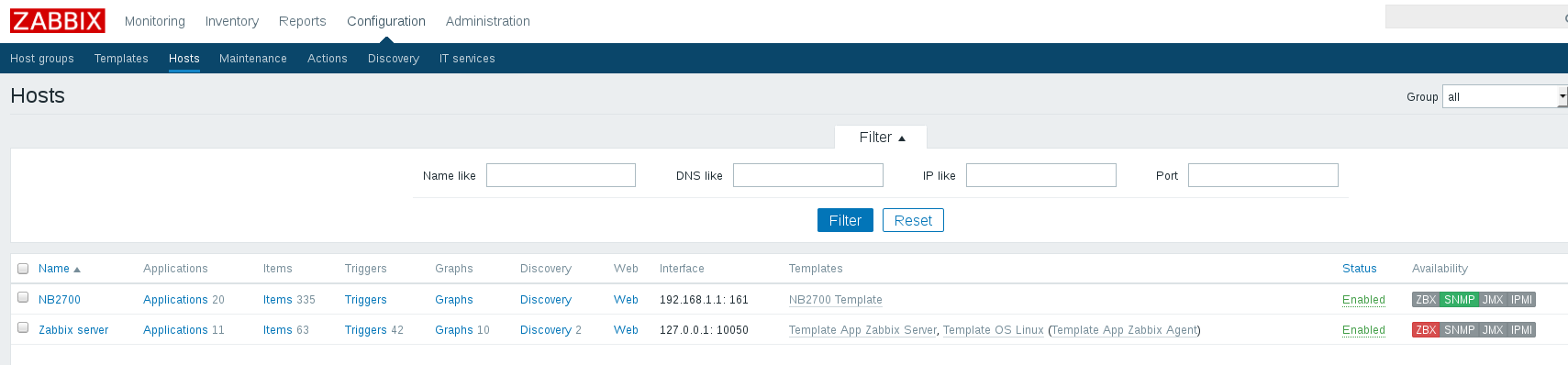This screenshot has height=365, width=1568.
Task: Open the Zabbix server host
Action: (73, 330)
